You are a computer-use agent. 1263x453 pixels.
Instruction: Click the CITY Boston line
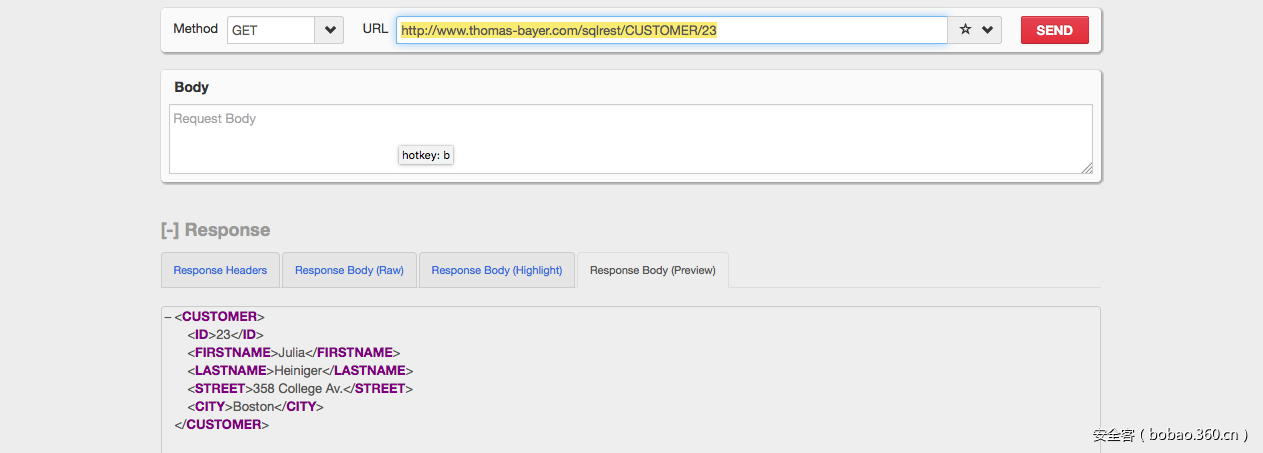255,407
